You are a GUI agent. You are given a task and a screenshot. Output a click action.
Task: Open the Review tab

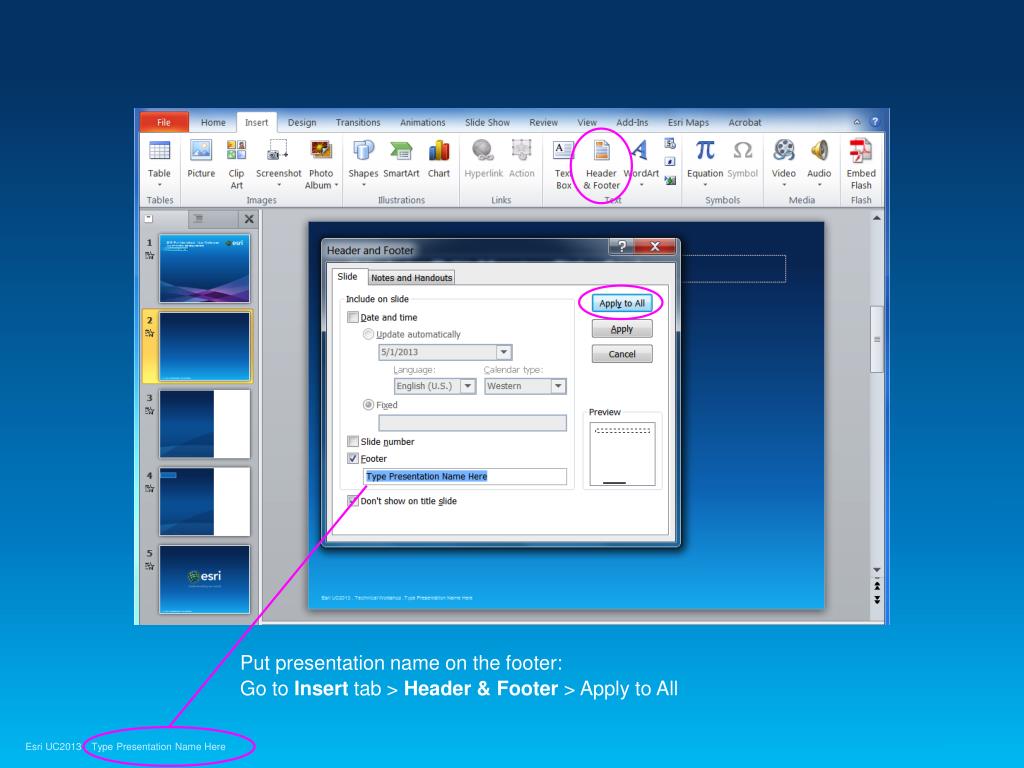(x=543, y=122)
